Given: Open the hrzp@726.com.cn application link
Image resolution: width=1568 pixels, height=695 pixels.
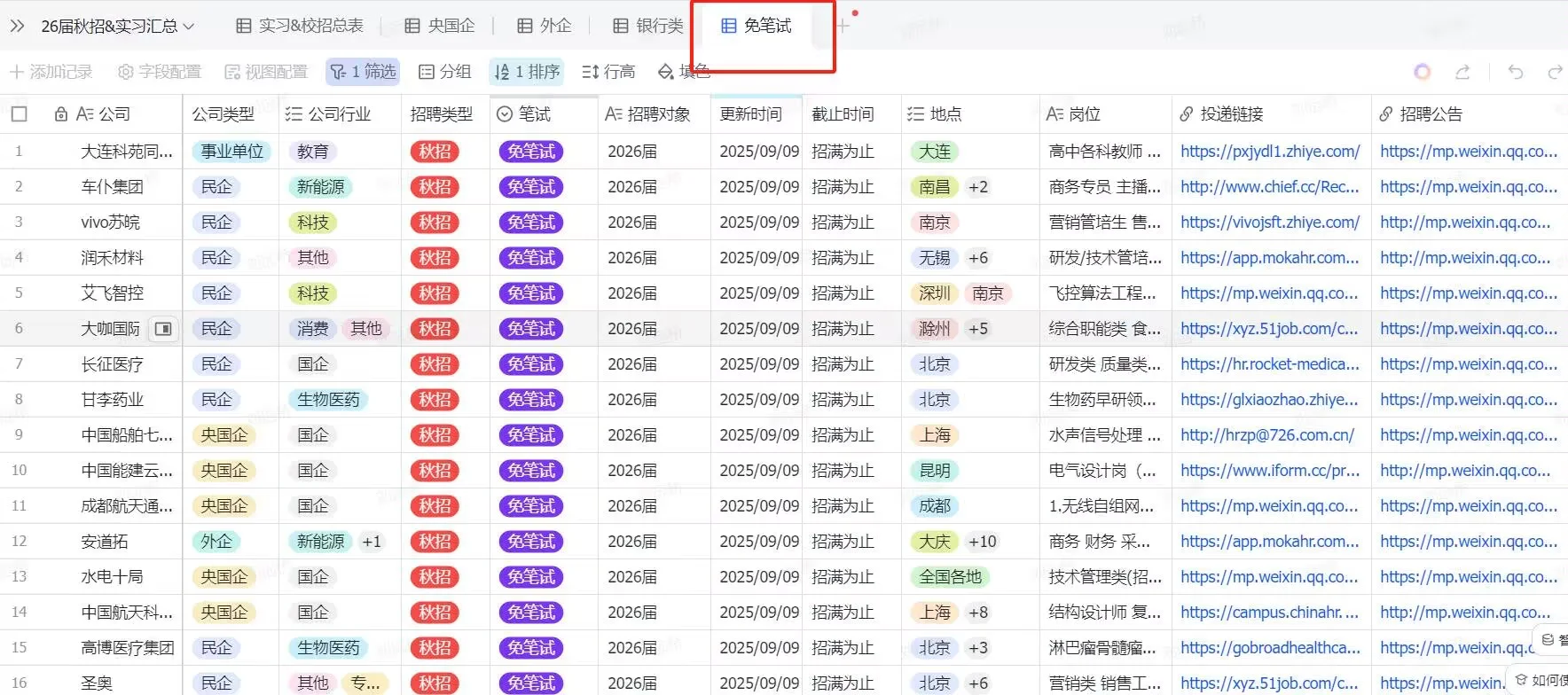Looking at the screenshot, I should (1267, 435).
